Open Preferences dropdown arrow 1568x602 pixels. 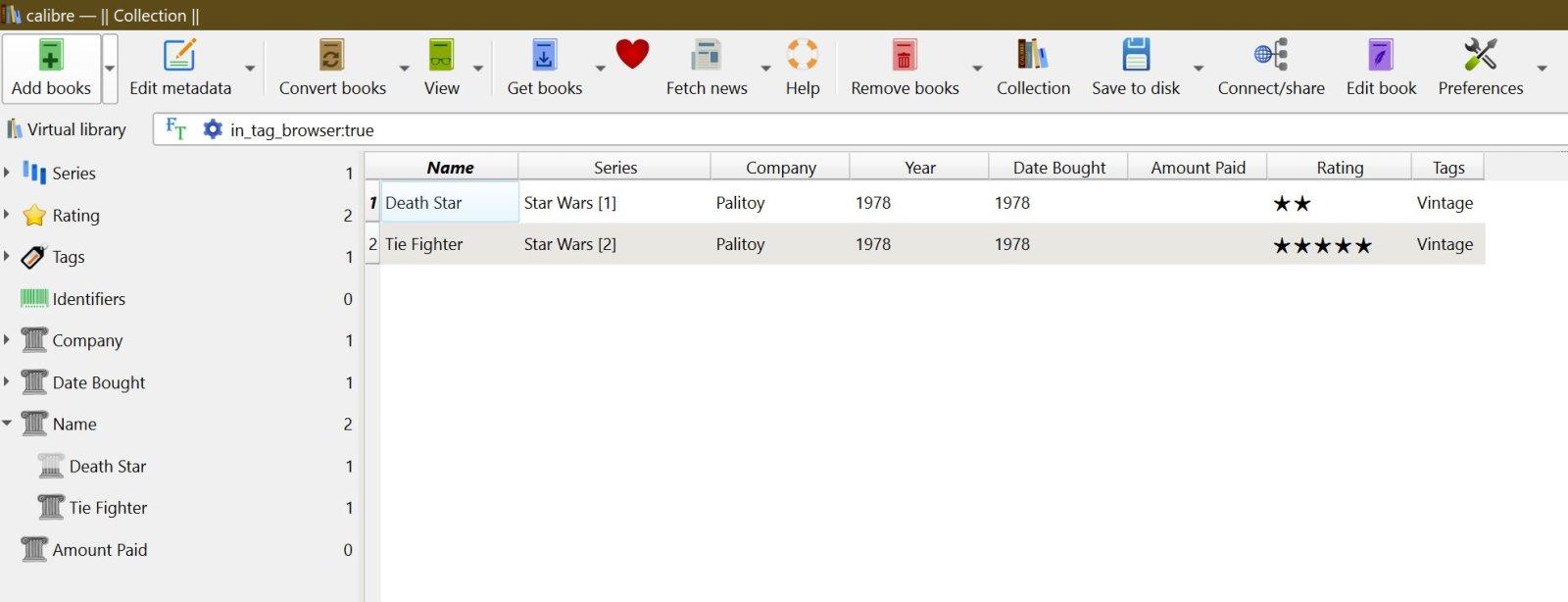click(x=1542, y=68)
